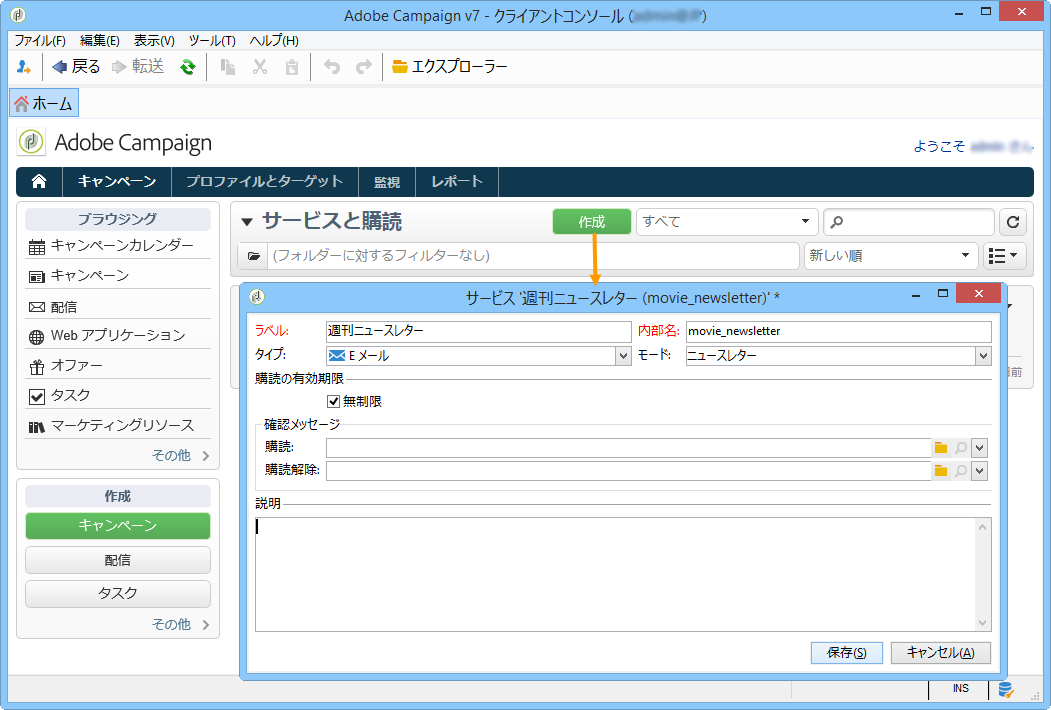Click the database status icon

coord(1005,689)
